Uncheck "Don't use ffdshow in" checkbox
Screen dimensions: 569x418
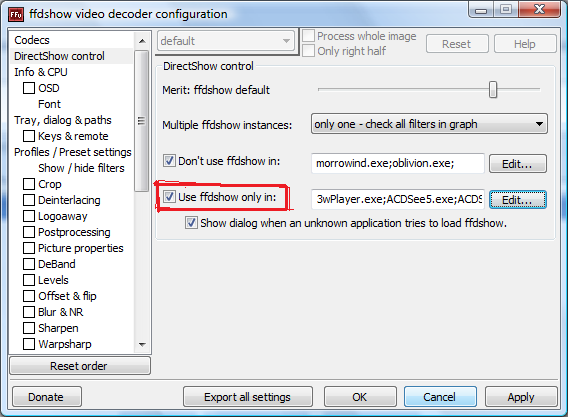click(169, 161)
